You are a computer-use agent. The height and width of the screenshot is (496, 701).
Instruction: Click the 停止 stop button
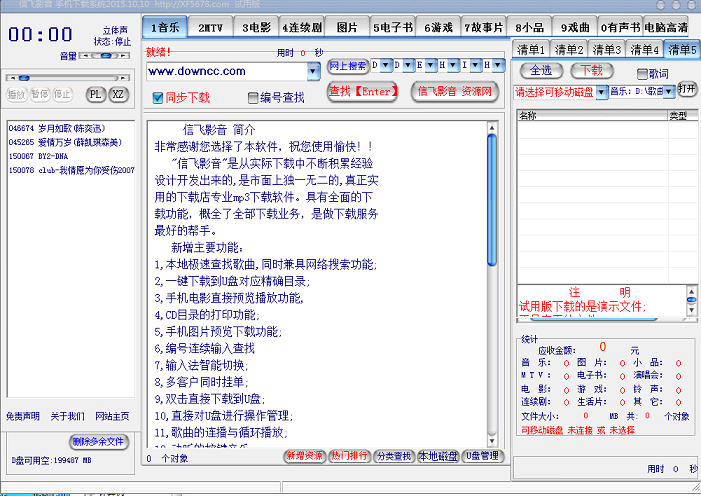[x=62, y=94]
